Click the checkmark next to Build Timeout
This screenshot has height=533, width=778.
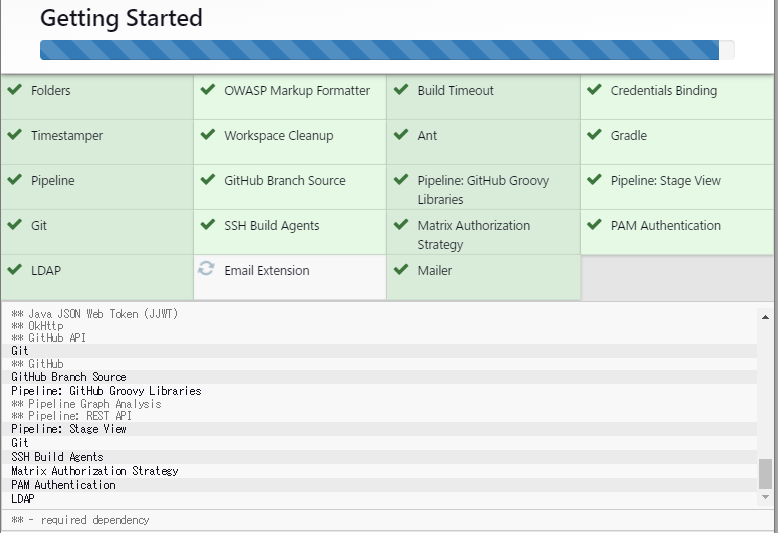[x=401, y=89]
